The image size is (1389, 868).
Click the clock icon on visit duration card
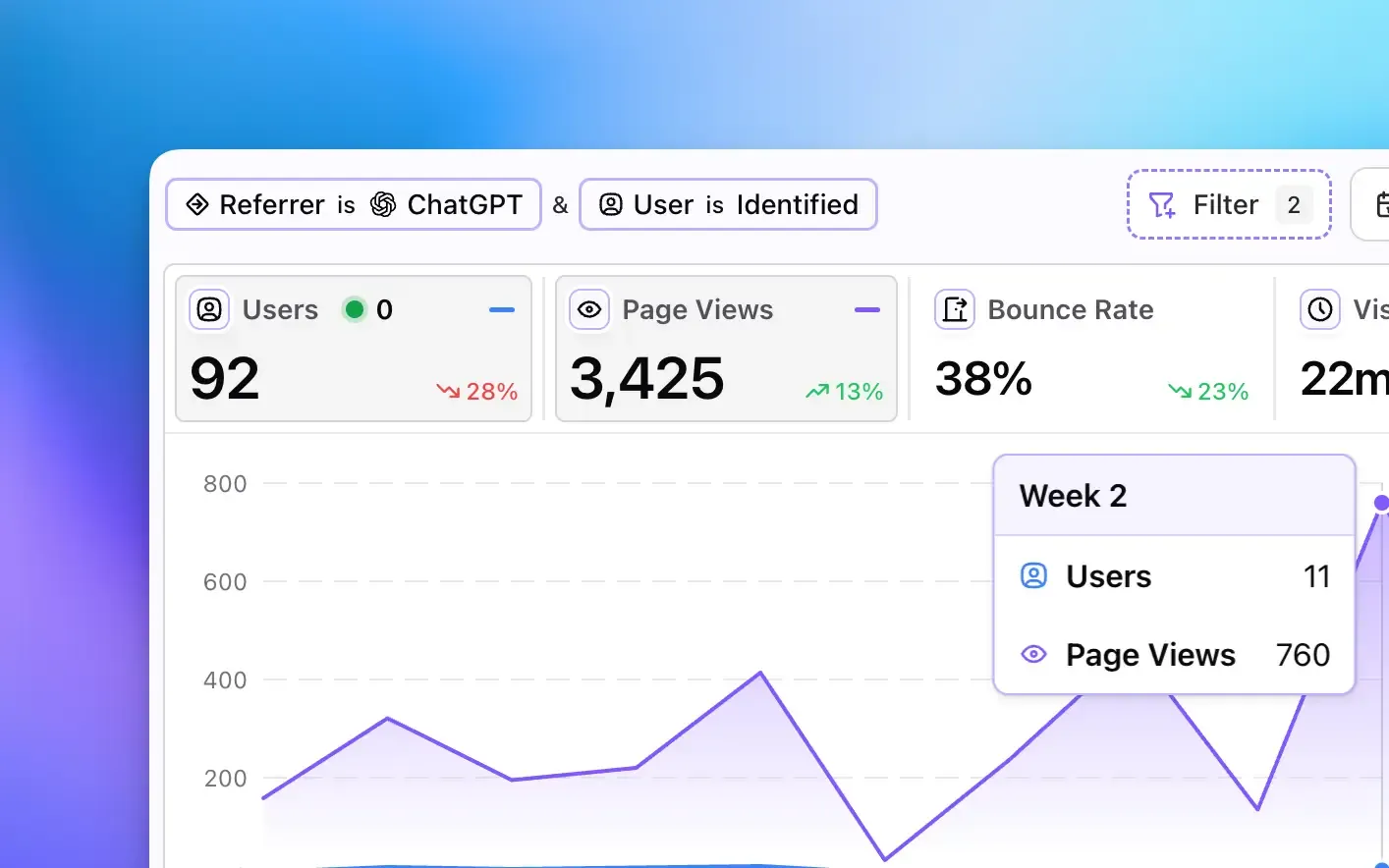(x=1320, y=310)
